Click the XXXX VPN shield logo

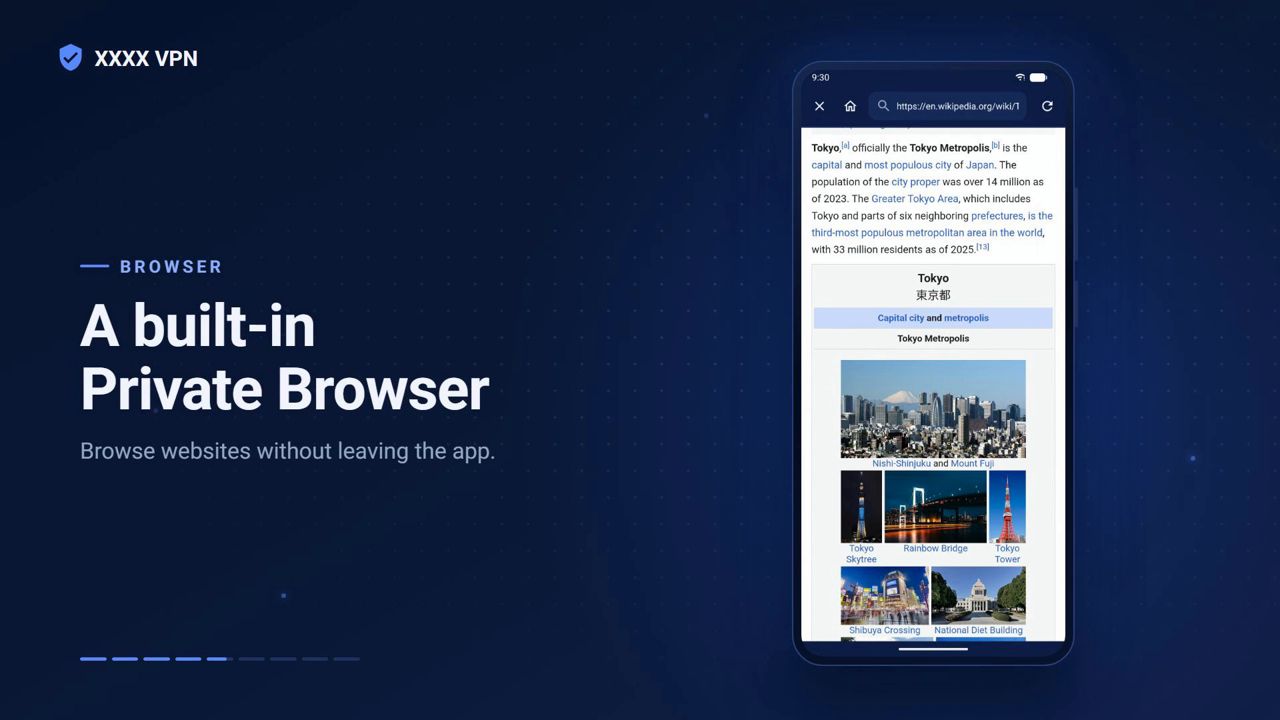pyautogui.click(x=70, y=57)
